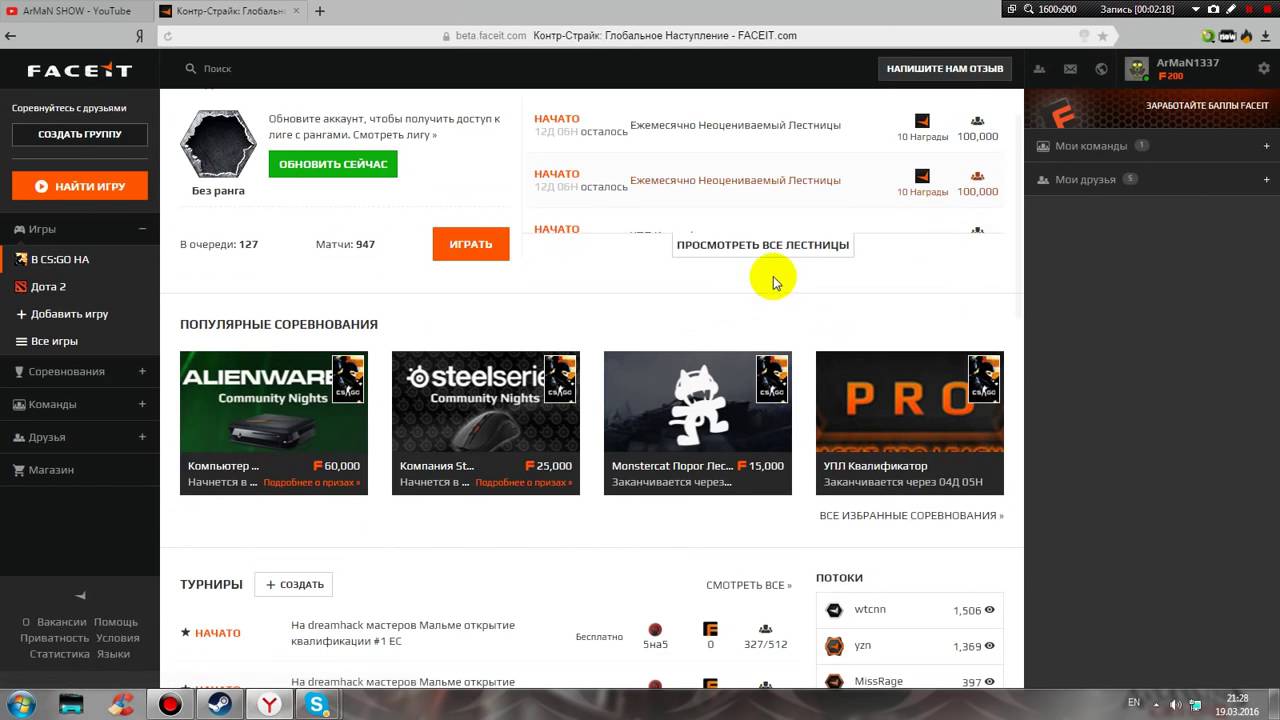Screen dimensions: 1280x720
Task: Click the СОЗДАТЬ ГРУППУ button
Action: click(x=80, y=134)
